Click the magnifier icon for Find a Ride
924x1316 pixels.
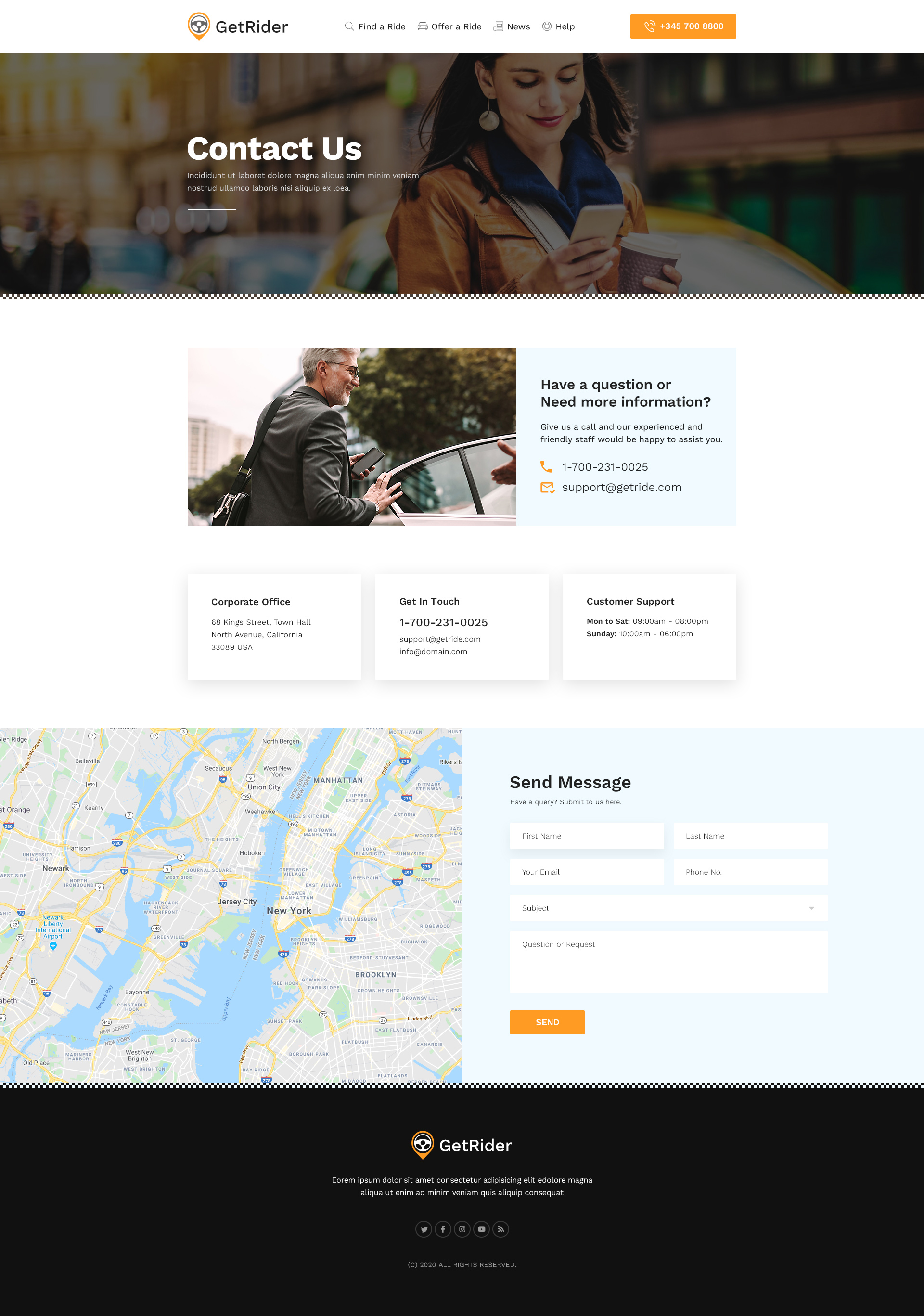pos(349,26)
